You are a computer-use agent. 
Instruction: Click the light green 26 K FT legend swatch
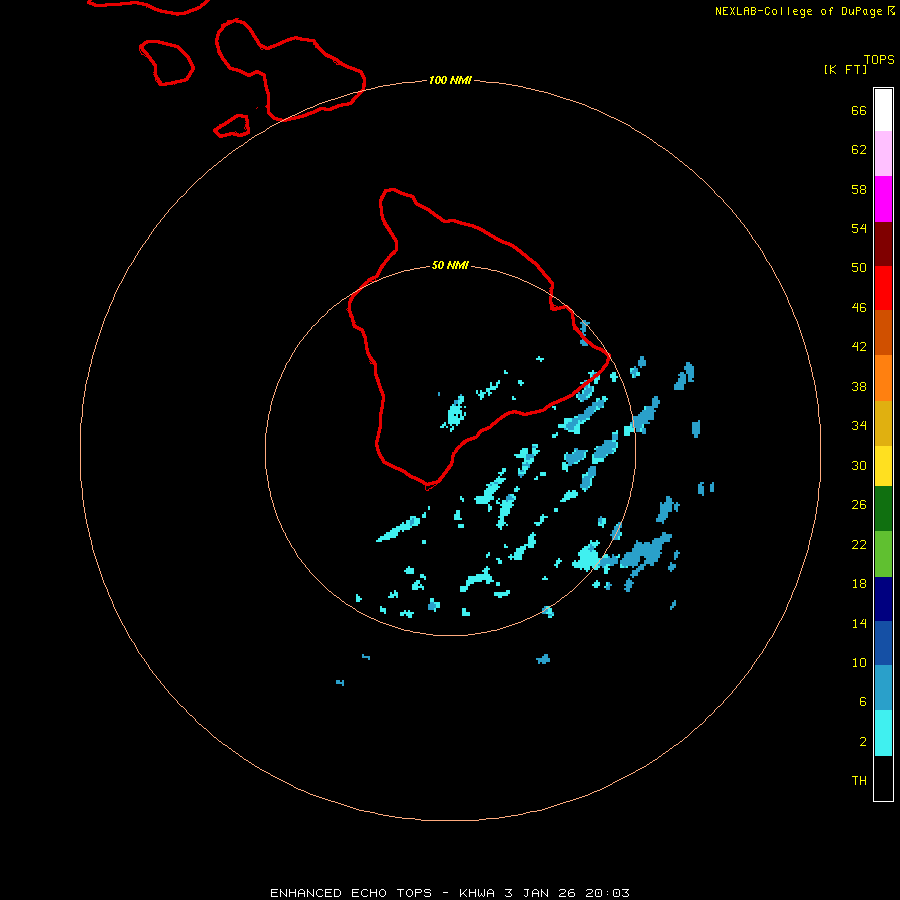point(883,554)
